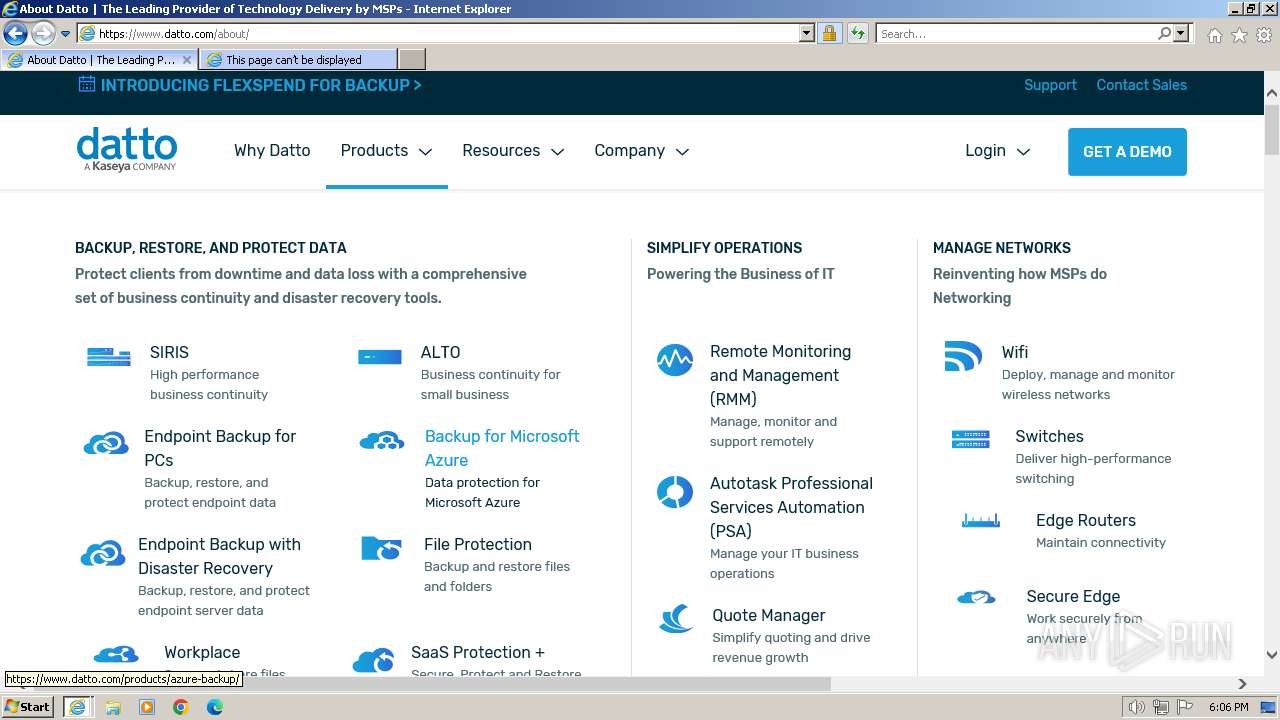This screenshot has height=720, width=1280.
Task: Open the SIRIS product link
Action: pos(169,352)
